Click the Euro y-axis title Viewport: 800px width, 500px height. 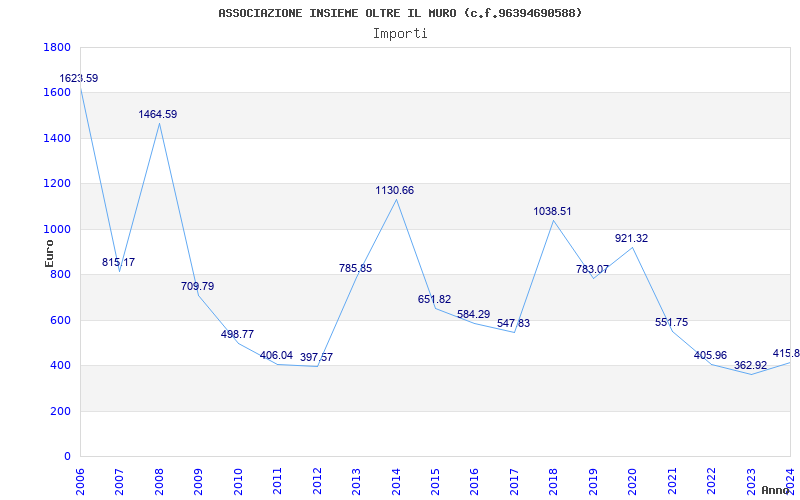click(49, 253)
